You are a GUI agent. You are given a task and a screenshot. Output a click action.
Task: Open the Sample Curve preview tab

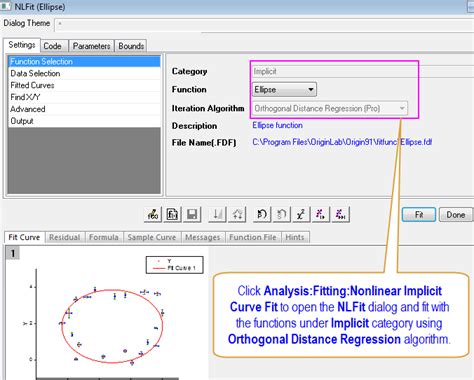click(x=152, y=237)
